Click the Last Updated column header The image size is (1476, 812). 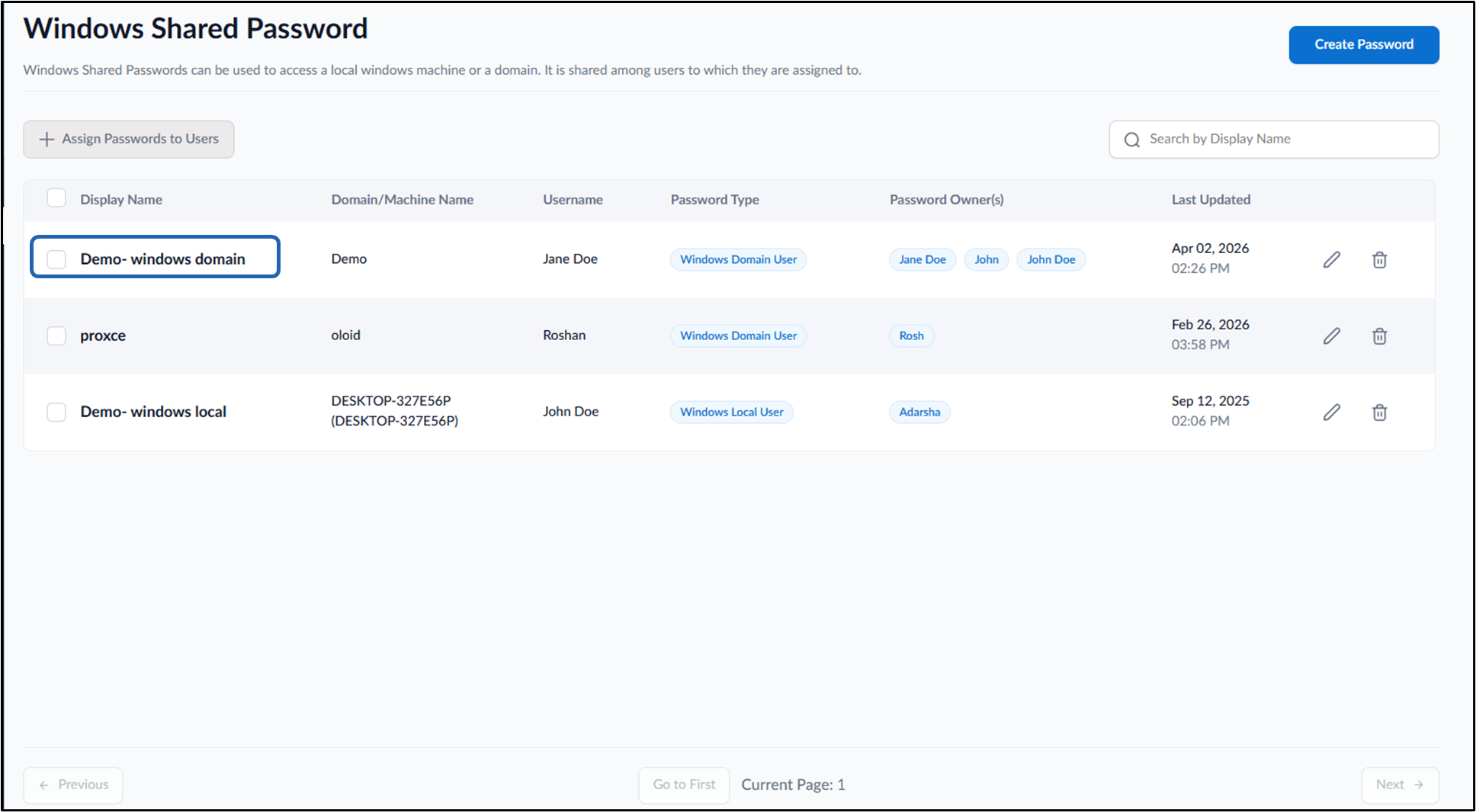click(1211, 200)
